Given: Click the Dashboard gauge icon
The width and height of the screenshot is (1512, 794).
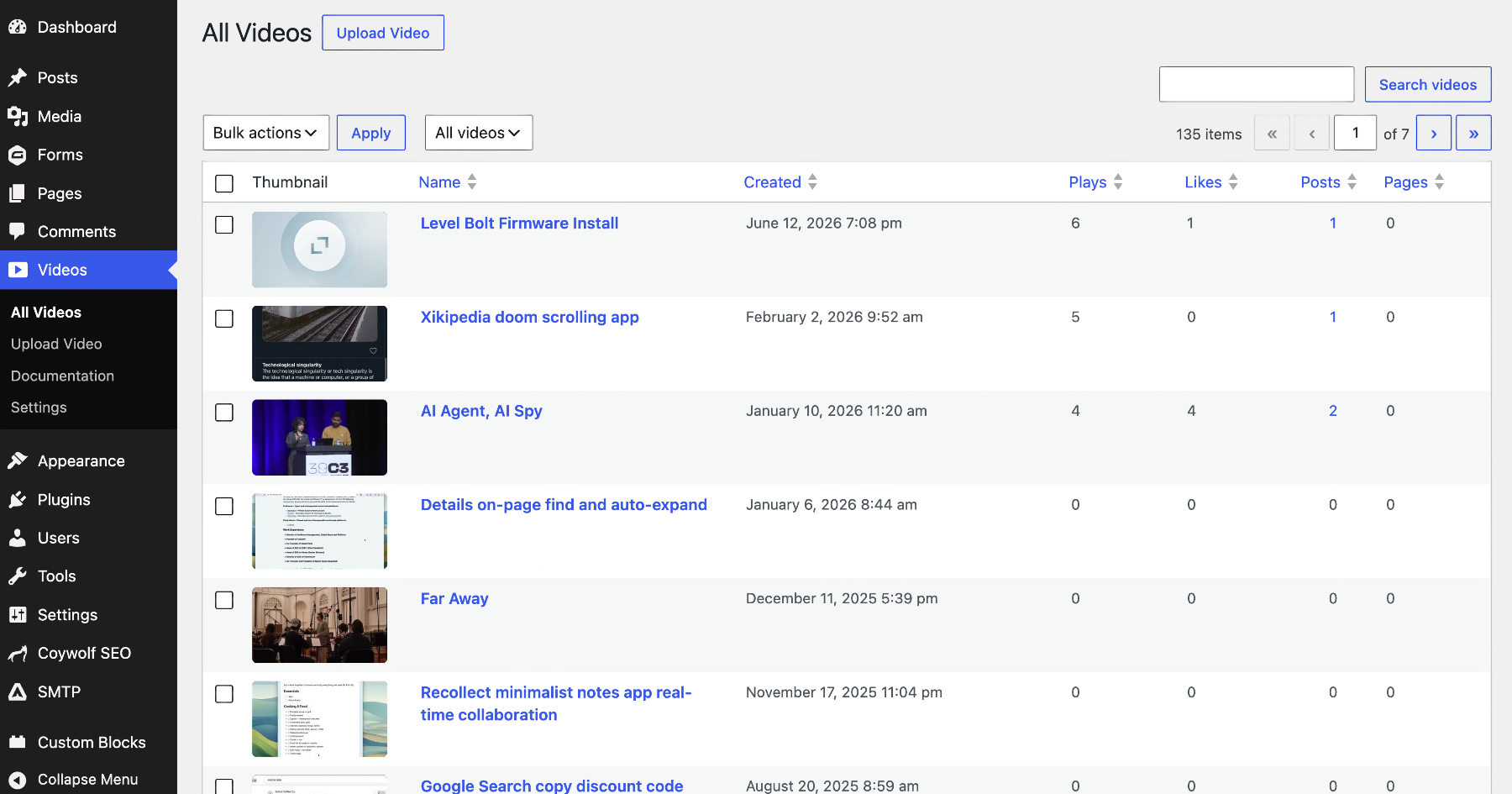Looking at the screenshot, I should [x=18, y=27].
